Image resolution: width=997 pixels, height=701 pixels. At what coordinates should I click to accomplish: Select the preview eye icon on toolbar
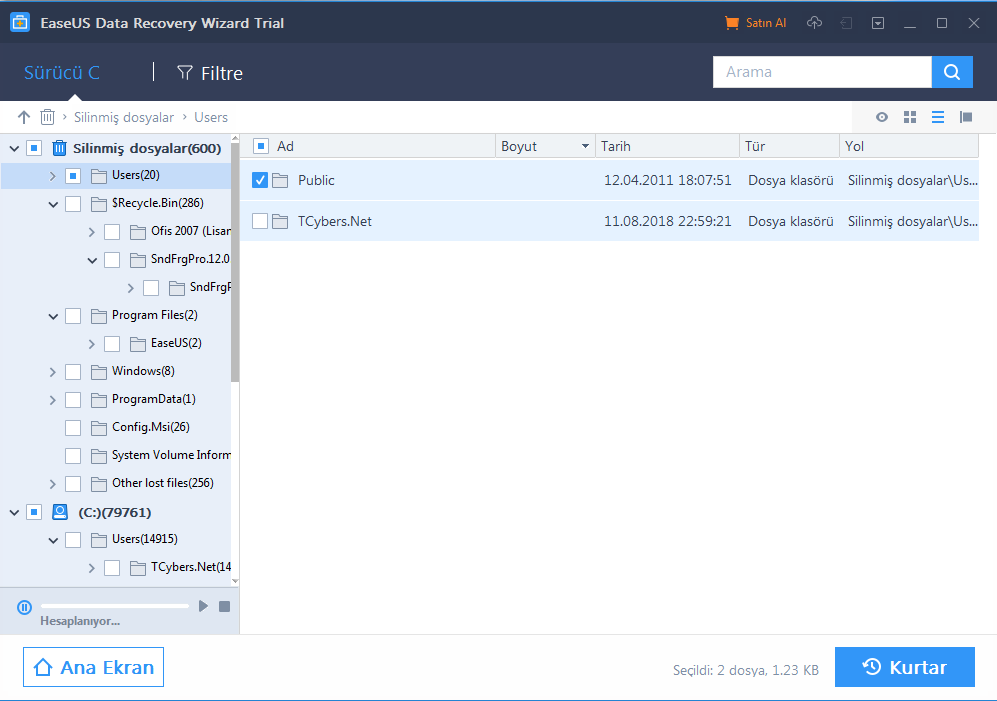pos(881,117)
